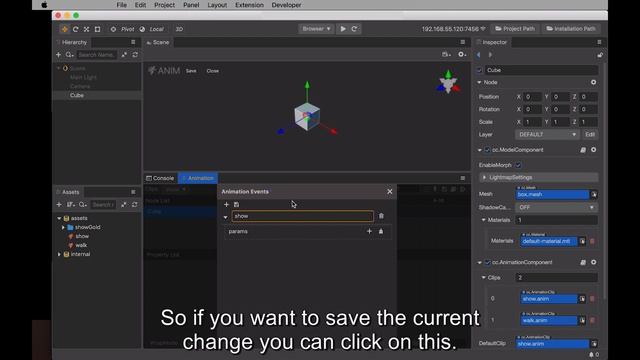Select the rect transform tool
Screen dimensions: 640x360
coord(98,29)
